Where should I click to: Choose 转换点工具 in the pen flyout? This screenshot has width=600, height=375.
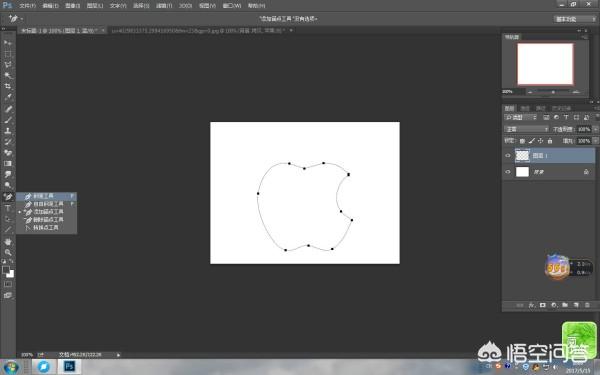[46, 228]
